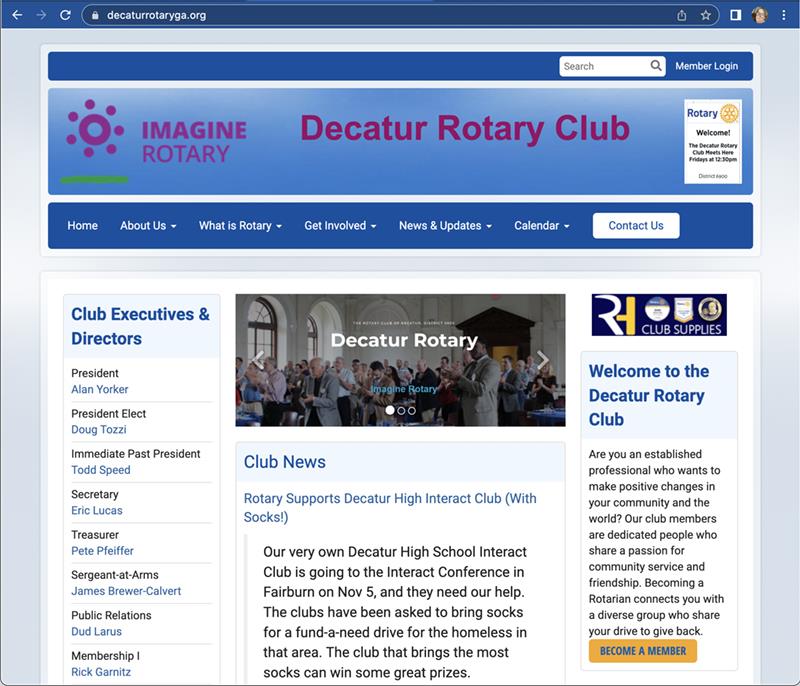Screen dimensions: 800x686
Task: Select the third carousel dot indicator
Action: (x=412, y=410)
